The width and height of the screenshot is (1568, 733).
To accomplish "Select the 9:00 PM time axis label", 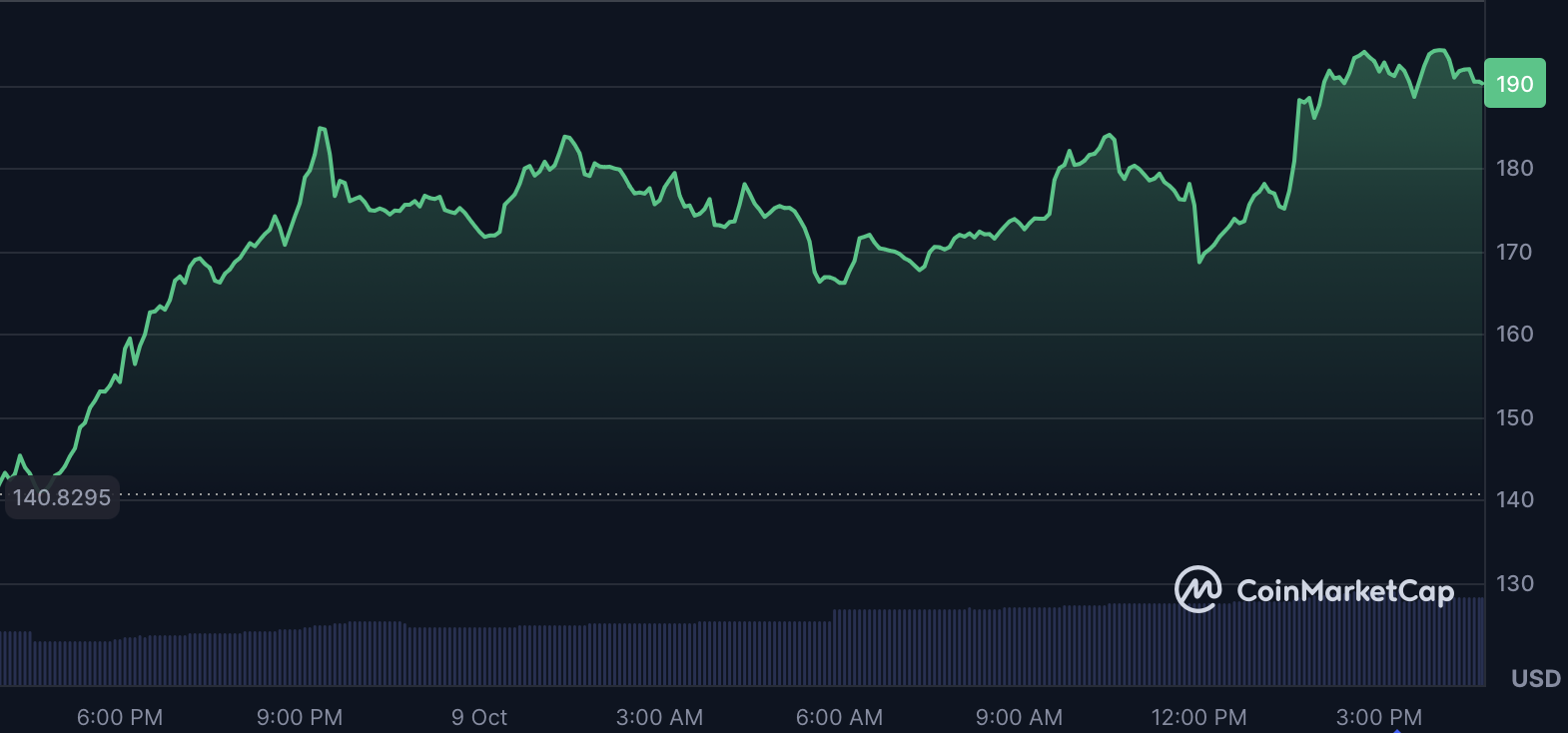I will click(300, 717).
